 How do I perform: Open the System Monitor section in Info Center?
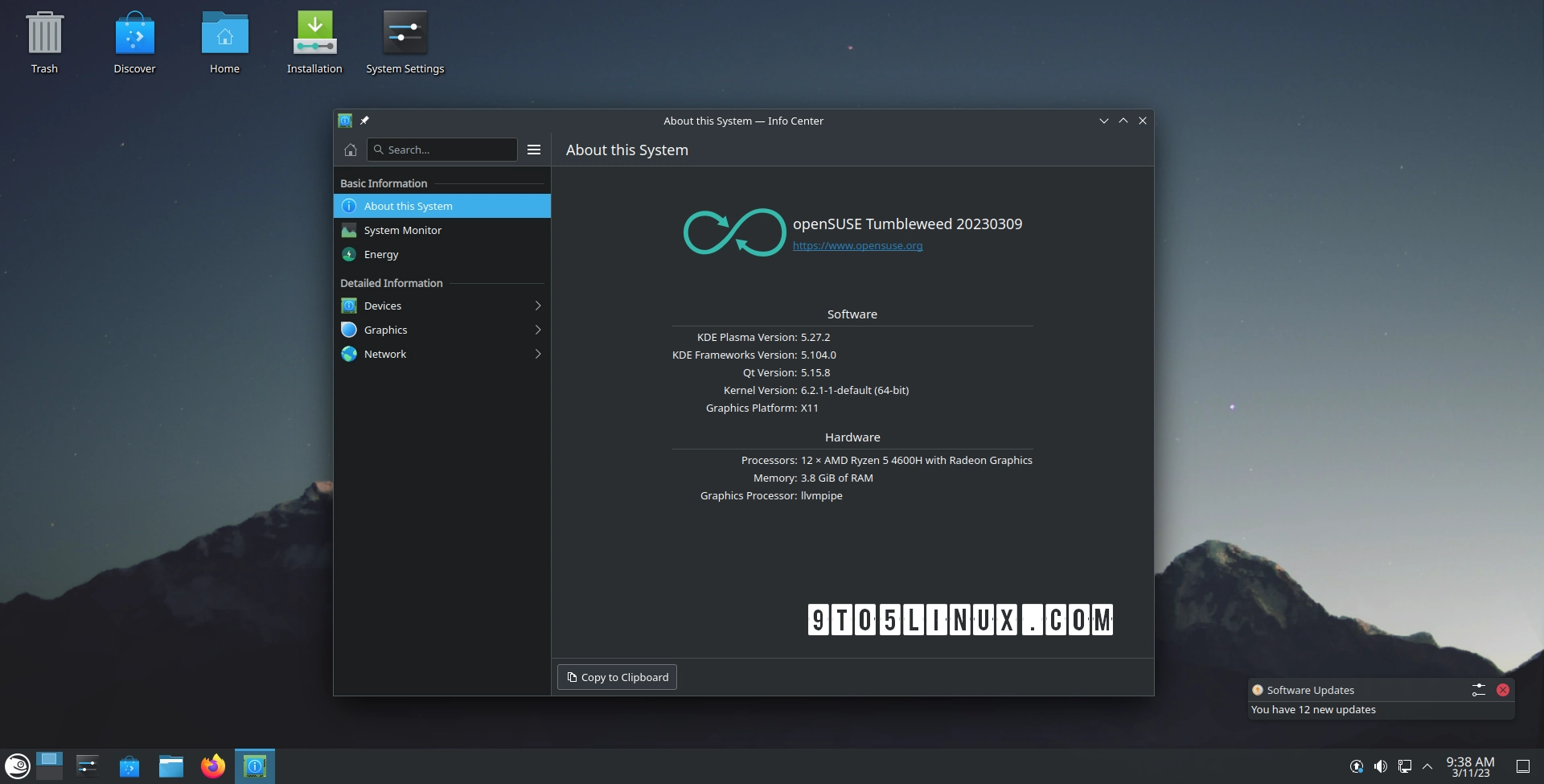click(402, 230)
